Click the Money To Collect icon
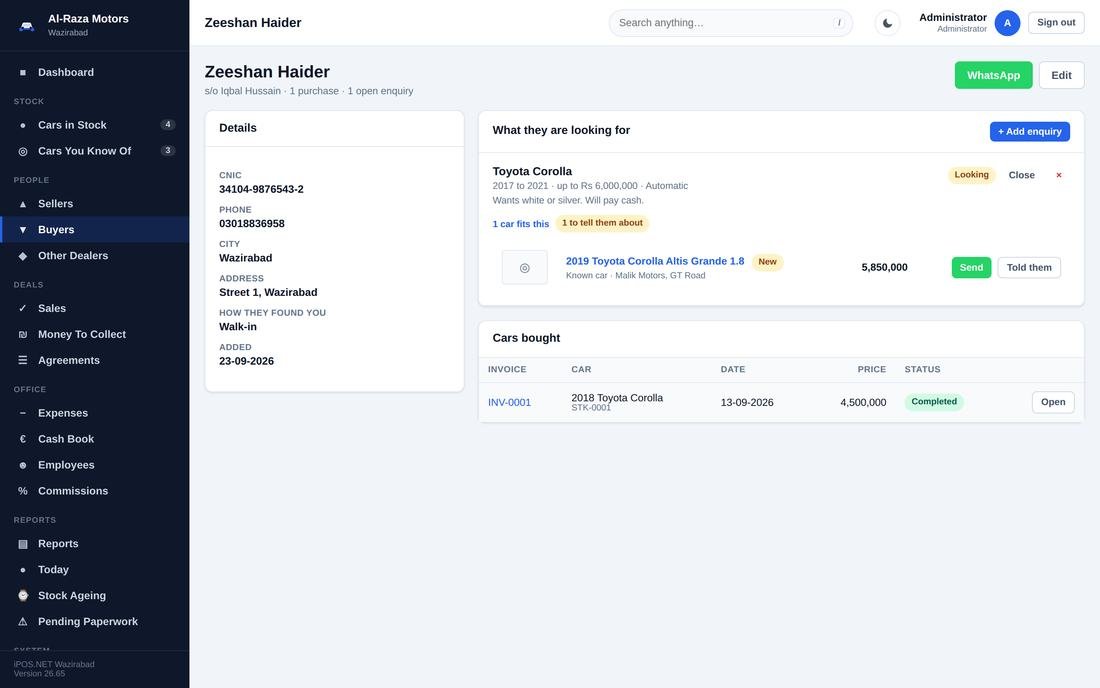1100x688 pixels. pos(22,334)
